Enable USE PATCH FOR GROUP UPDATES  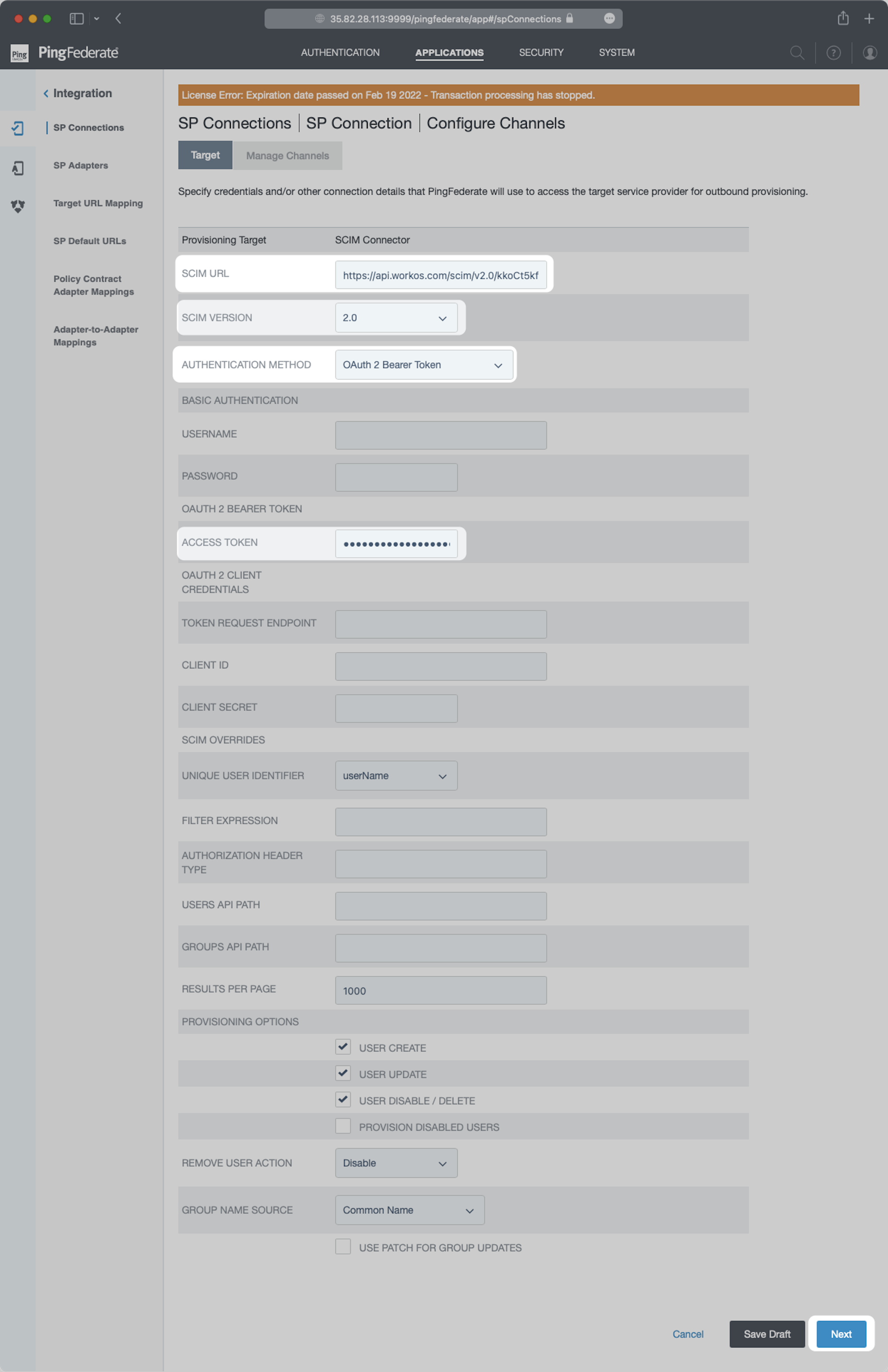[343, 1246]
